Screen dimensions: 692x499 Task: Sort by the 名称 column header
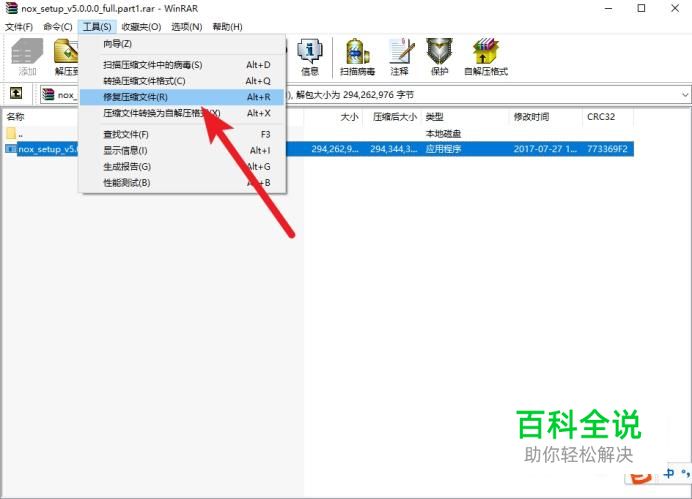pos(15,117)
